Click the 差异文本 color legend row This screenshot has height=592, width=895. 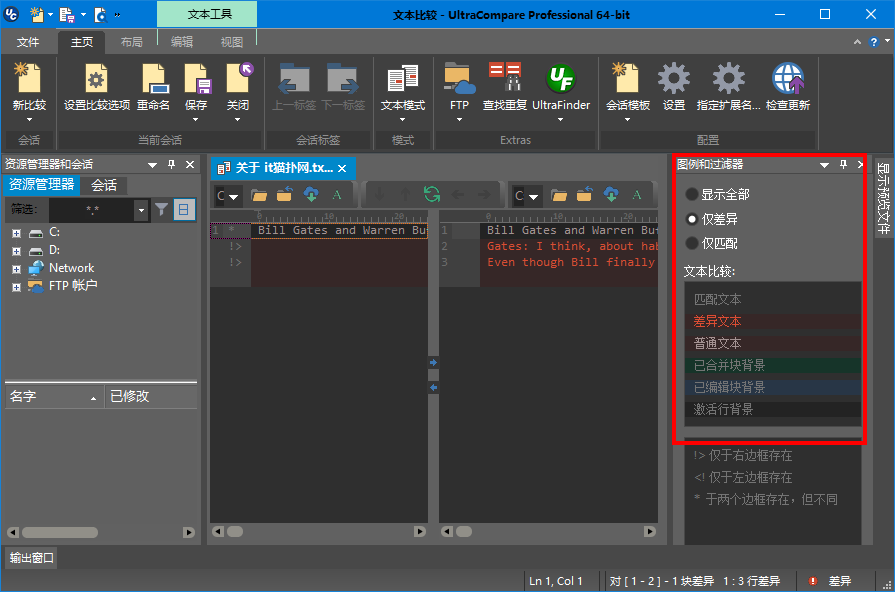click(x=773, y=321)
